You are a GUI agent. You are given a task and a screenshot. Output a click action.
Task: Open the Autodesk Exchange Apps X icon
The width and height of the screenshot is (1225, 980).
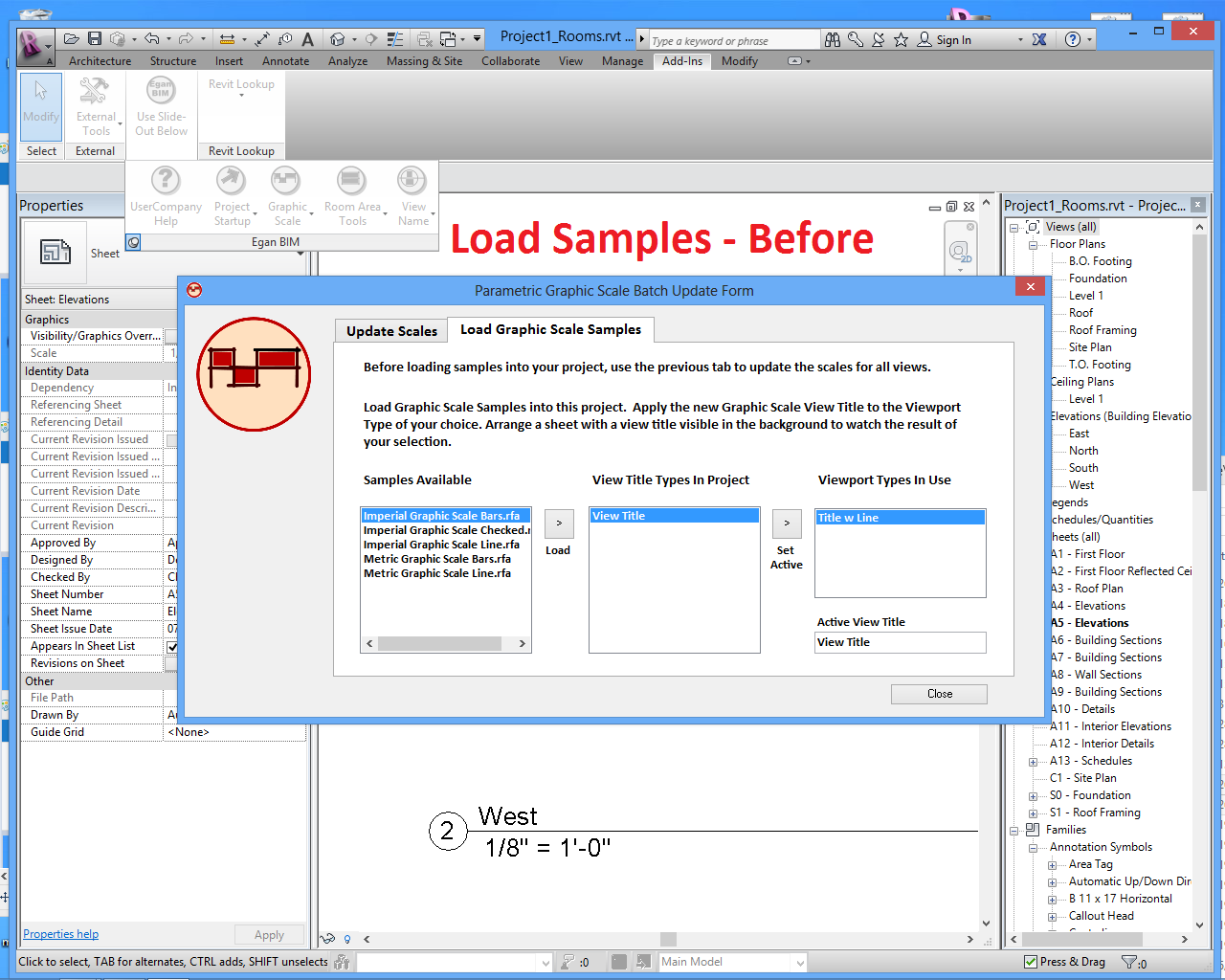coord(1039,39)
